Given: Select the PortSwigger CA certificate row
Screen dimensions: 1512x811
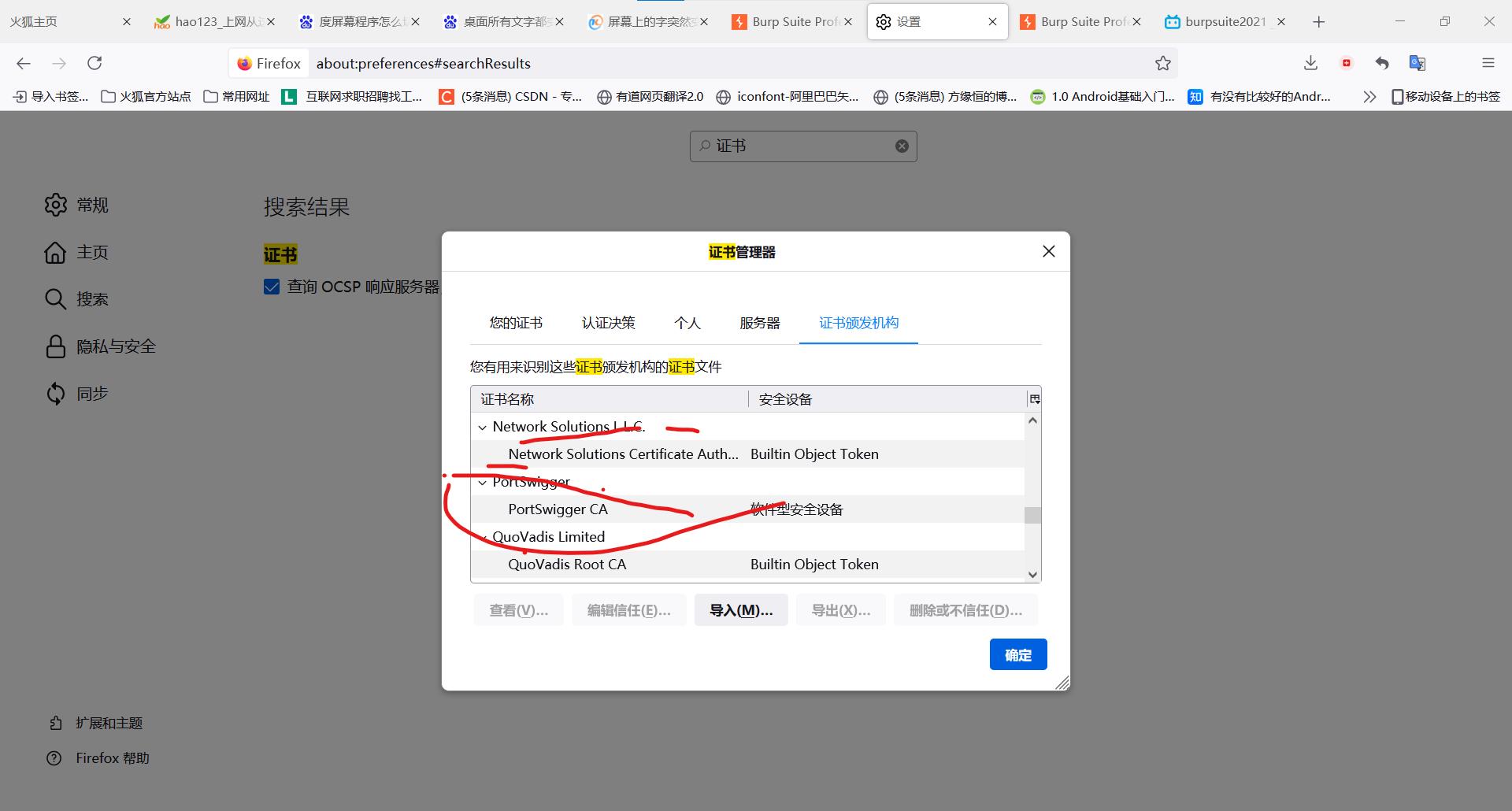Looking at the screenshot, I should (x=747, y=509).
